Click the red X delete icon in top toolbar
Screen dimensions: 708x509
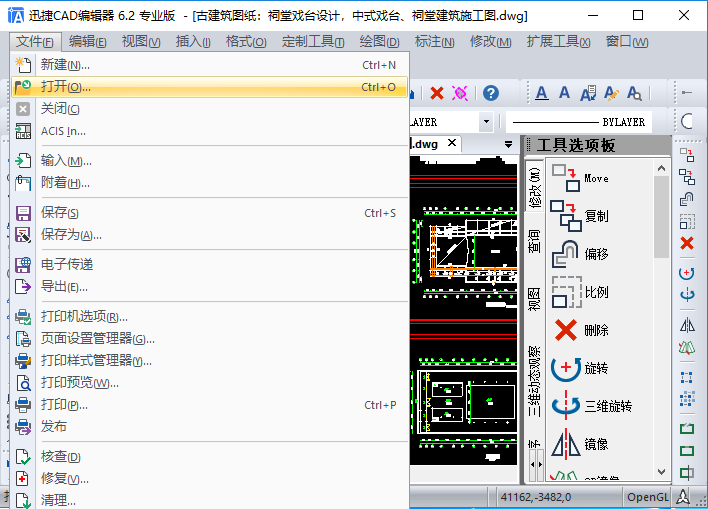pos(437,93)
